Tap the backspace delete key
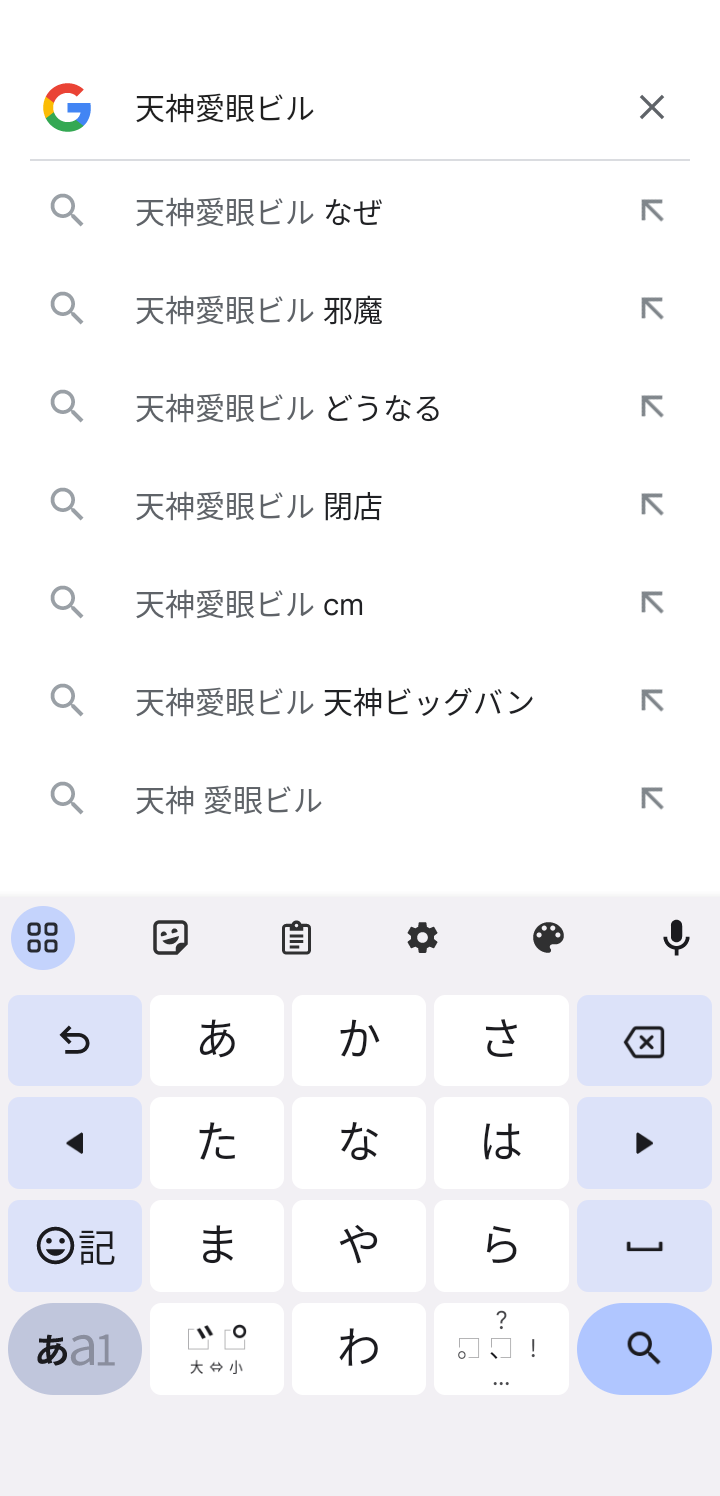 pos(644,1041)
